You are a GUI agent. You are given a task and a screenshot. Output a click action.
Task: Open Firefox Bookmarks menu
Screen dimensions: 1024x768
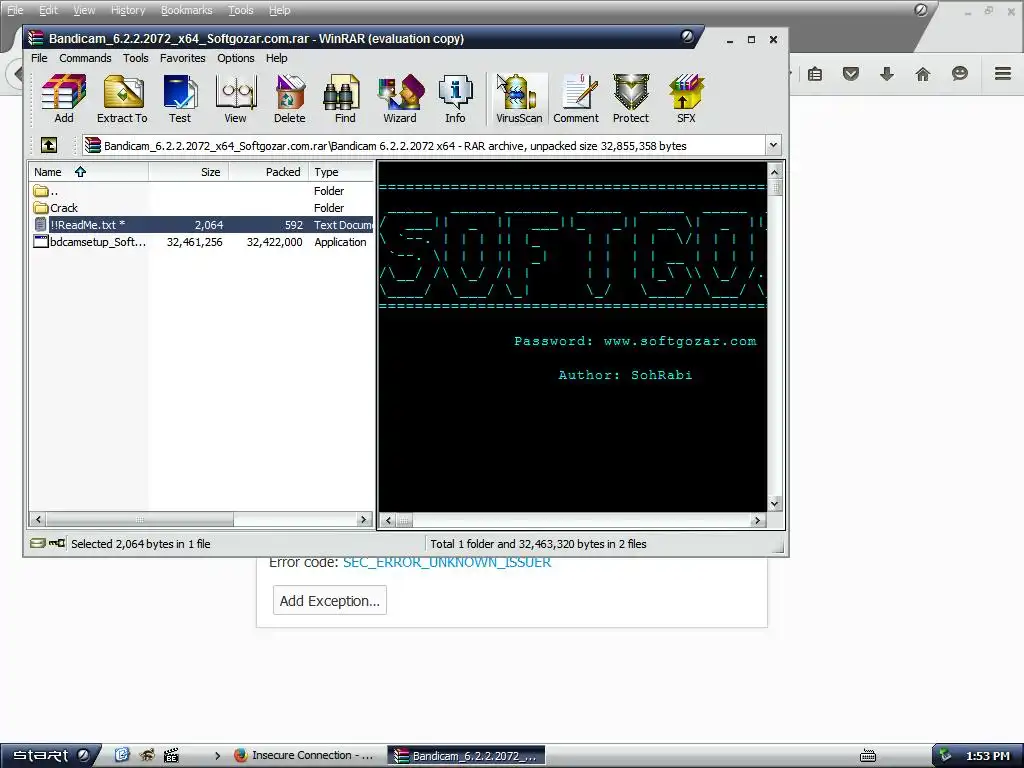pyautogui.click(x=187, y=10)
